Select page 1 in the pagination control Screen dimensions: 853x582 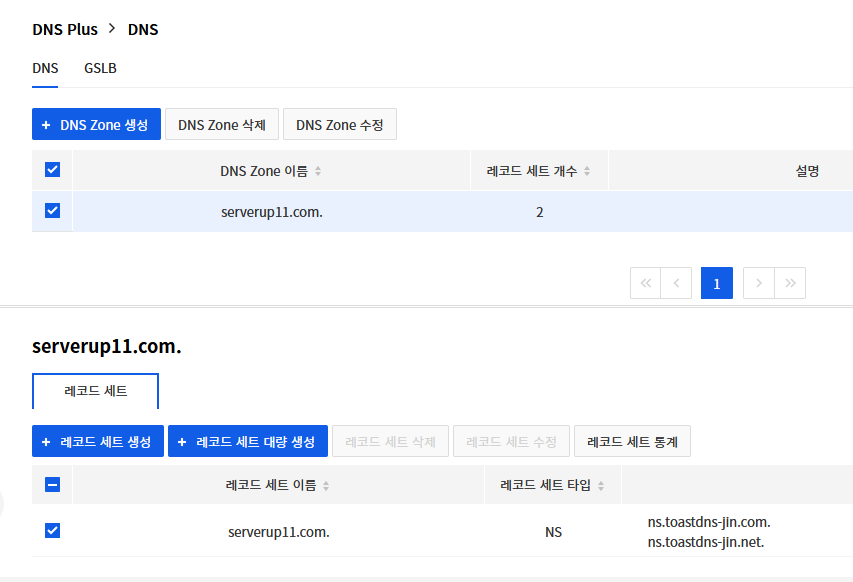click(x=716, y=283)
